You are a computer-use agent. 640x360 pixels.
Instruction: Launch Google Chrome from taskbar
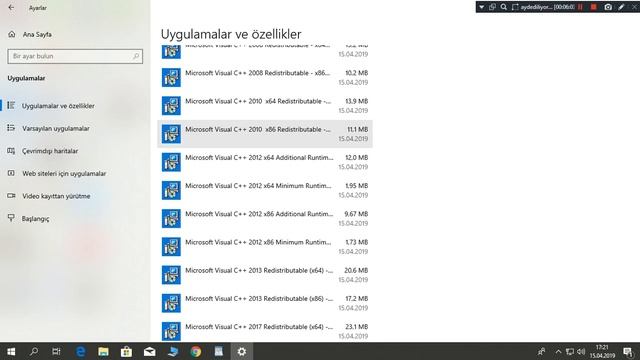[x=196, y=351]
